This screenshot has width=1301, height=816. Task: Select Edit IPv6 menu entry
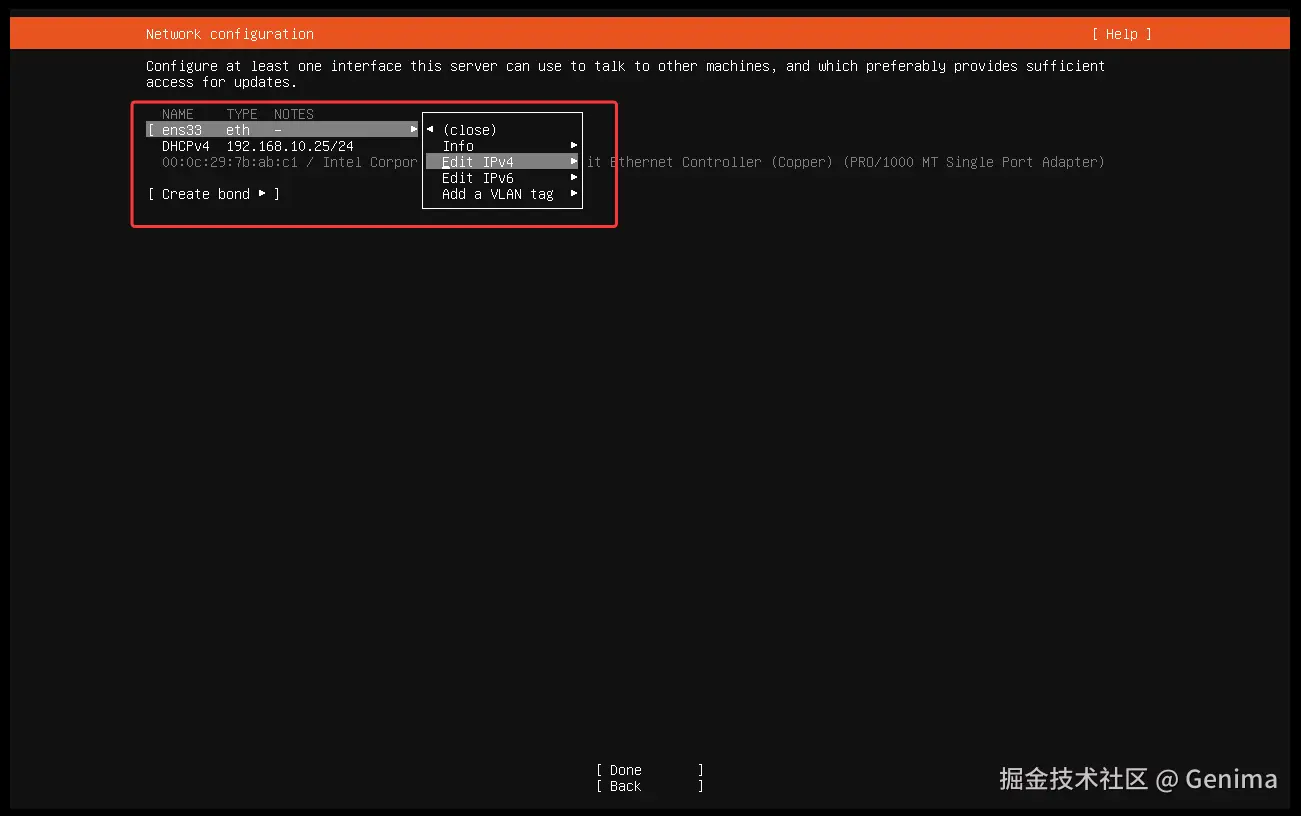(502, 178)
